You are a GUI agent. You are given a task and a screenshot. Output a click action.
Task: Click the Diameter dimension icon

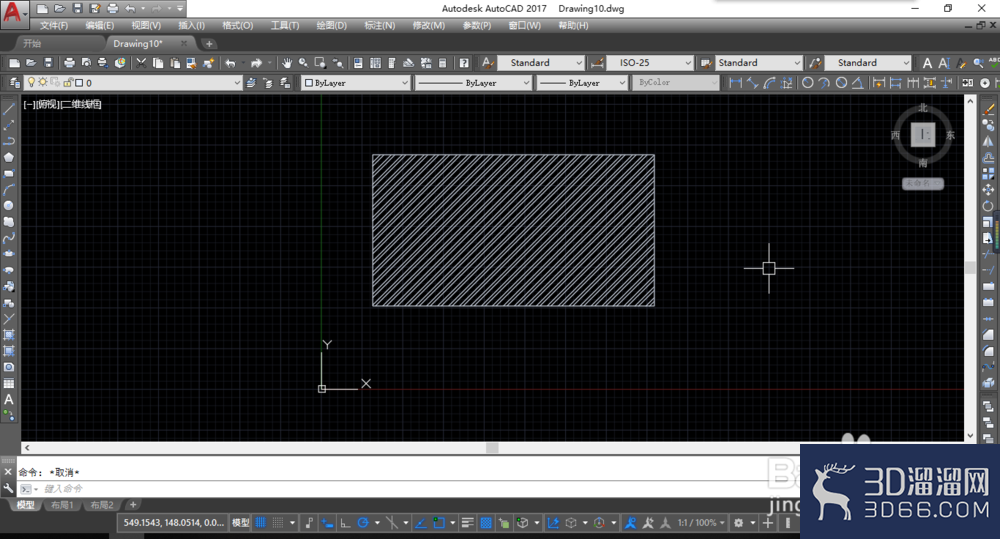(841, 83)
